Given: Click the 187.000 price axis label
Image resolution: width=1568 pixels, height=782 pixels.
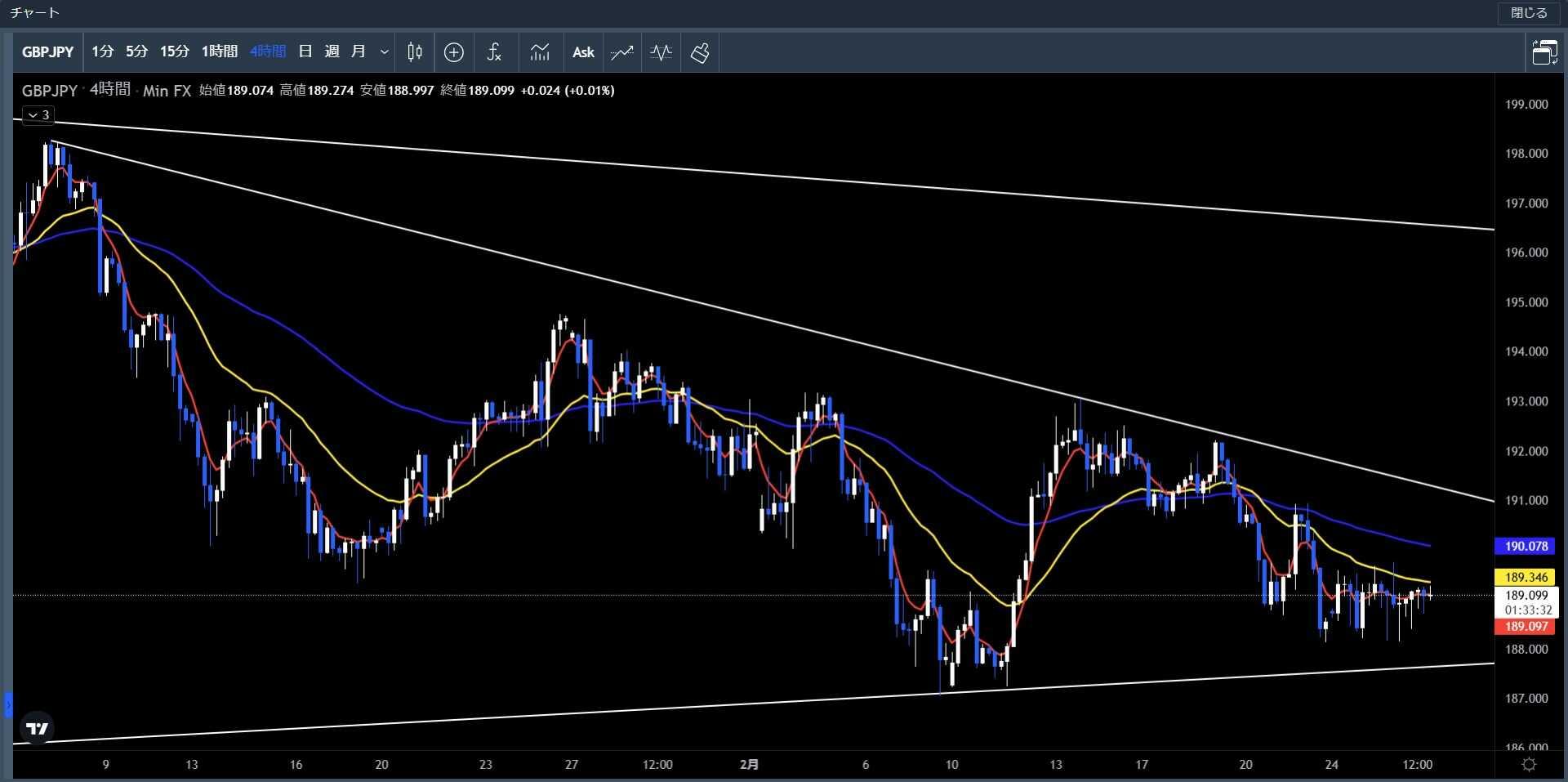Looking at the screenshot, I should (1526, 699).
